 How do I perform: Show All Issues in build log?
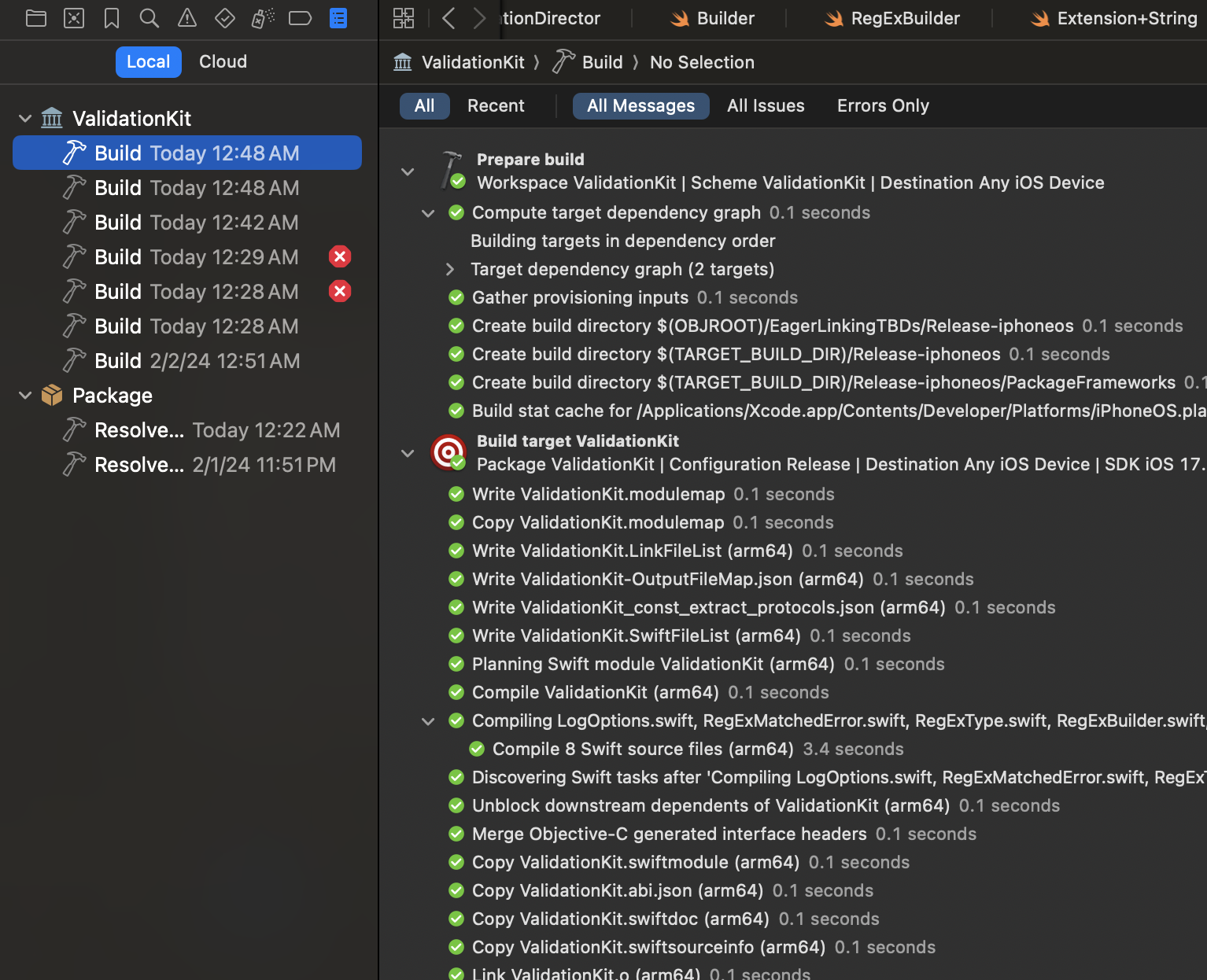click(766, 105)
